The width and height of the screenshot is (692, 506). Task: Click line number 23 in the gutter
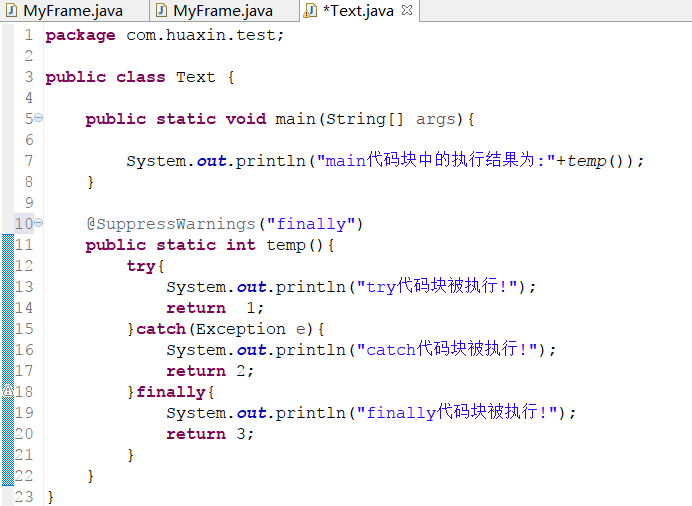pos(24,497)
